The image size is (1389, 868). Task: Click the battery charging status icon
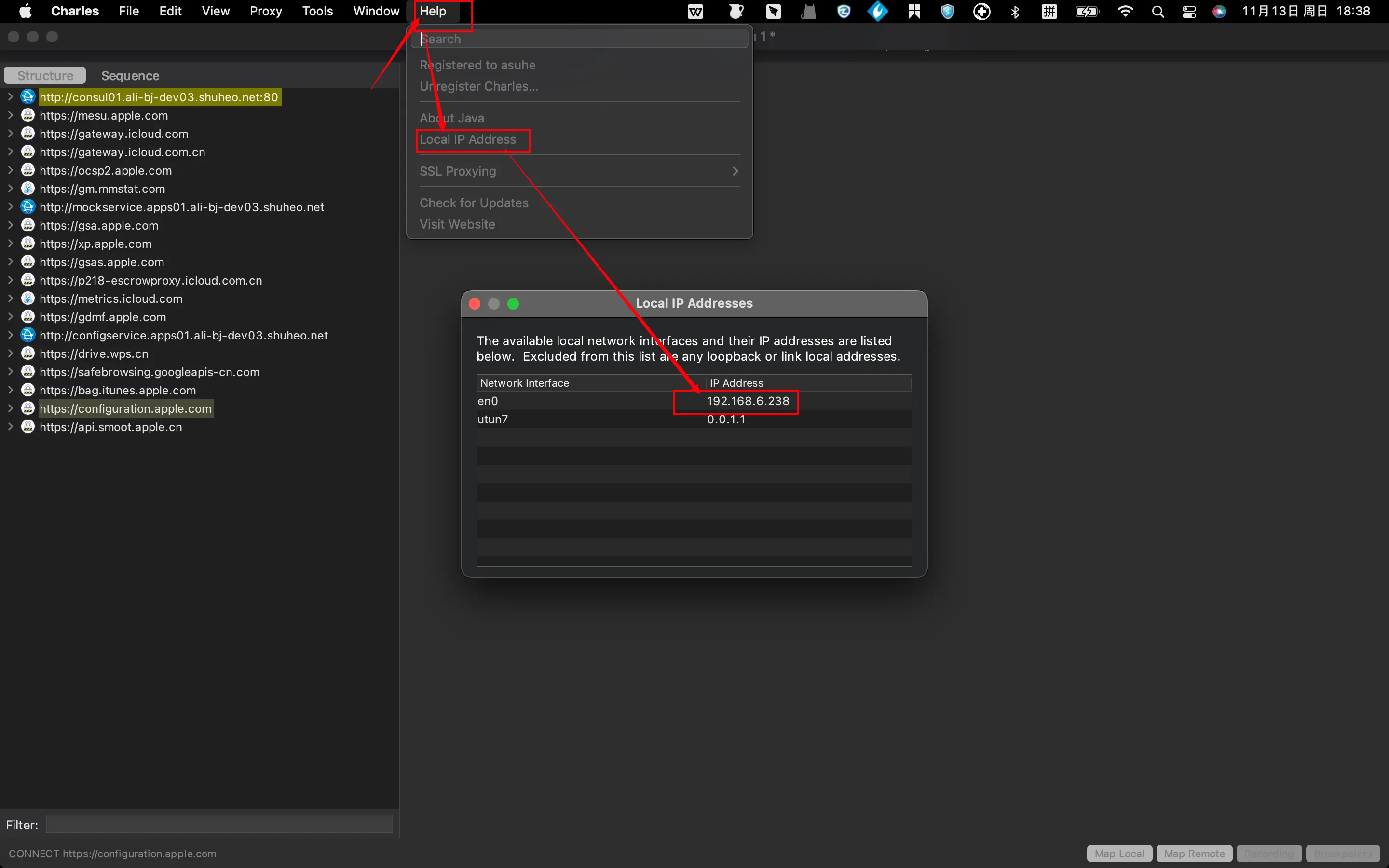(1087, 12)
